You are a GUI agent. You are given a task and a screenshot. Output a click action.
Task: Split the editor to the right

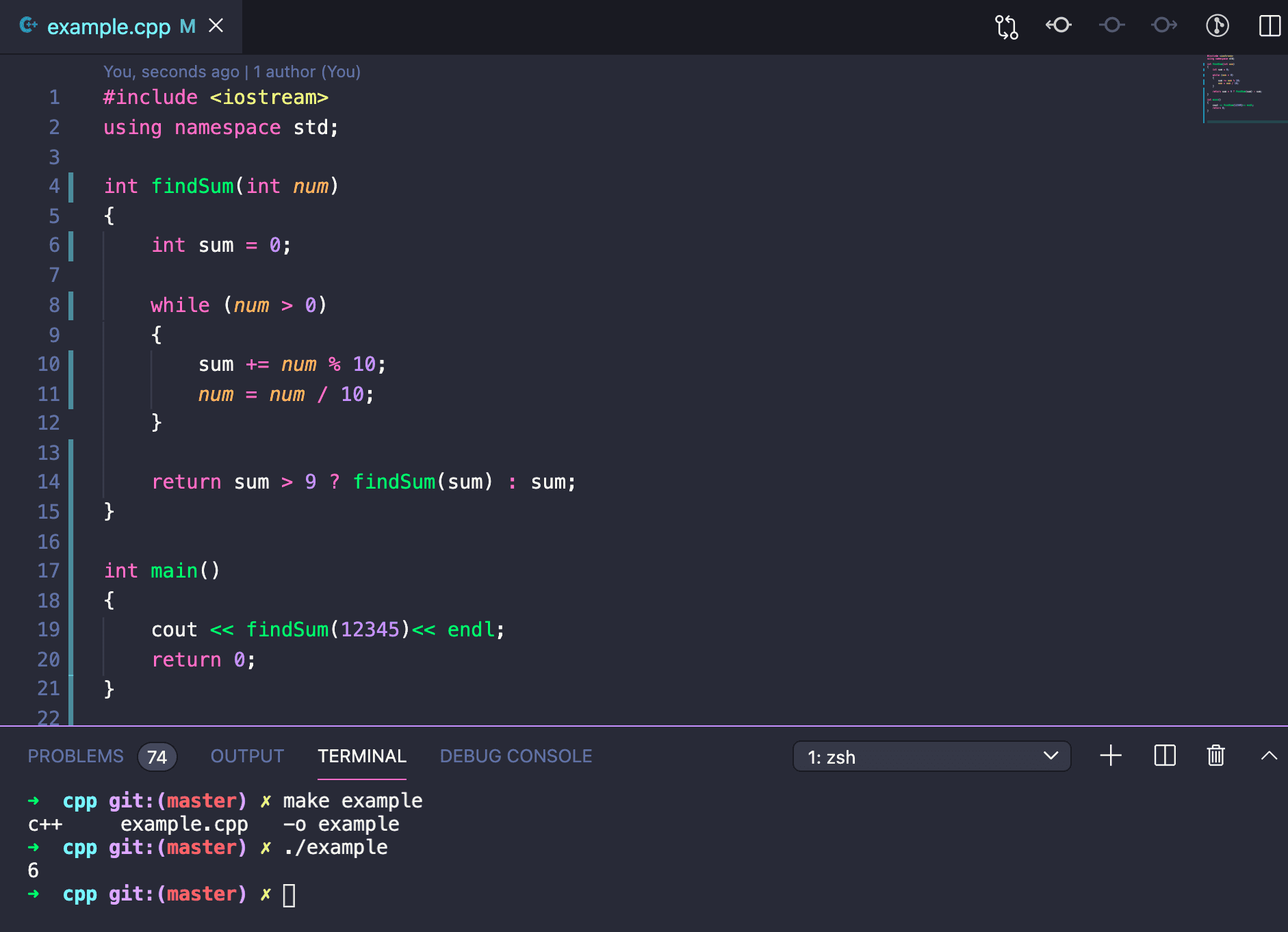tap(1270, 26)
